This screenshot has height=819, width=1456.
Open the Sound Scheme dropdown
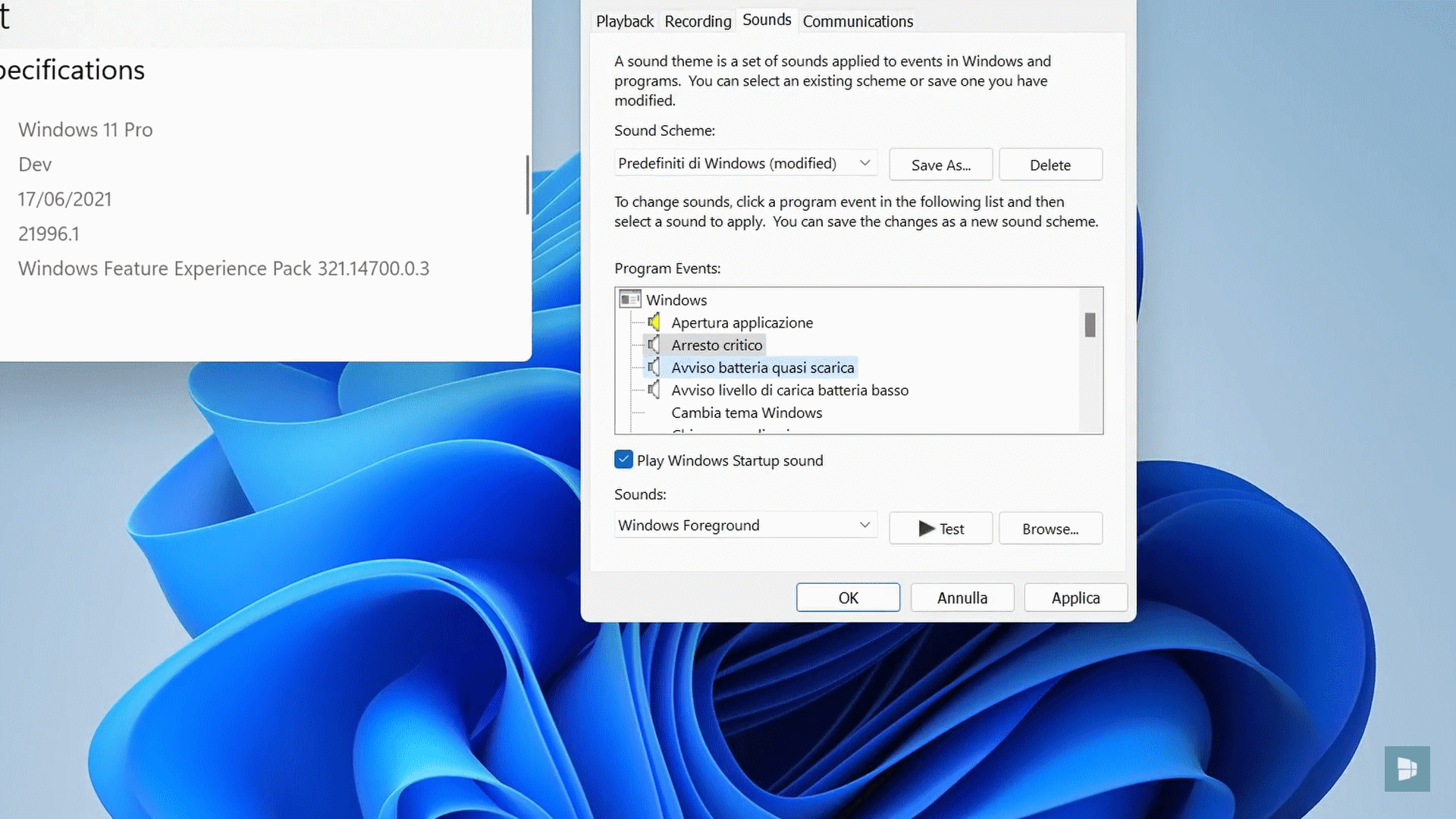(745, 163)
